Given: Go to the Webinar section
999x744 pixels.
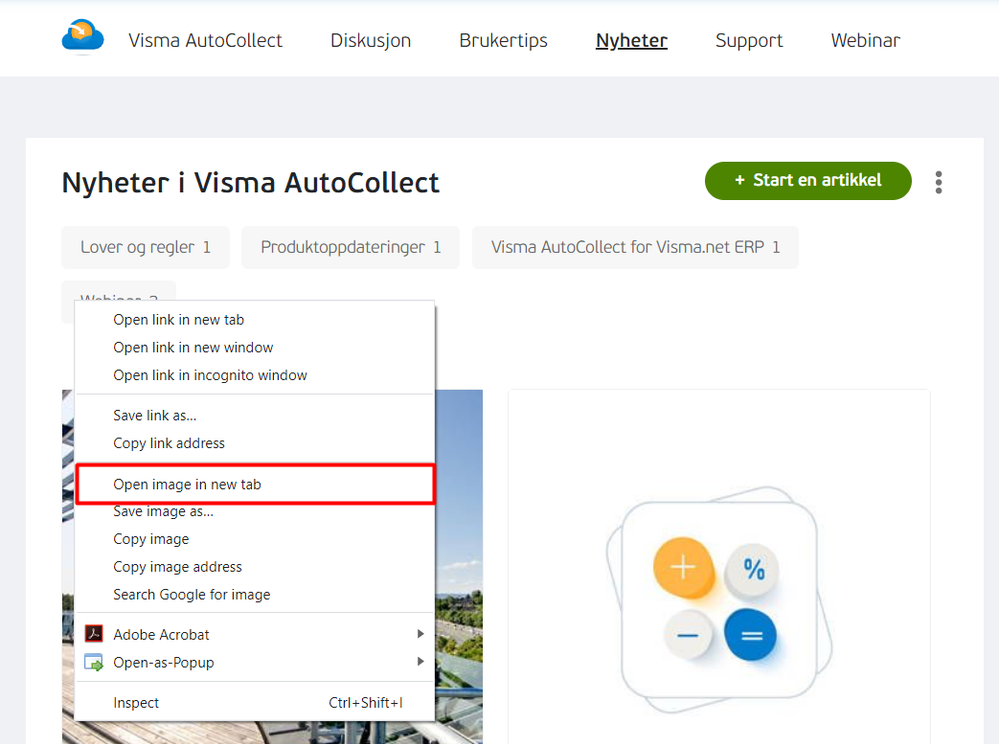Looking at the screenshot, I should click(x=865, y=40).
